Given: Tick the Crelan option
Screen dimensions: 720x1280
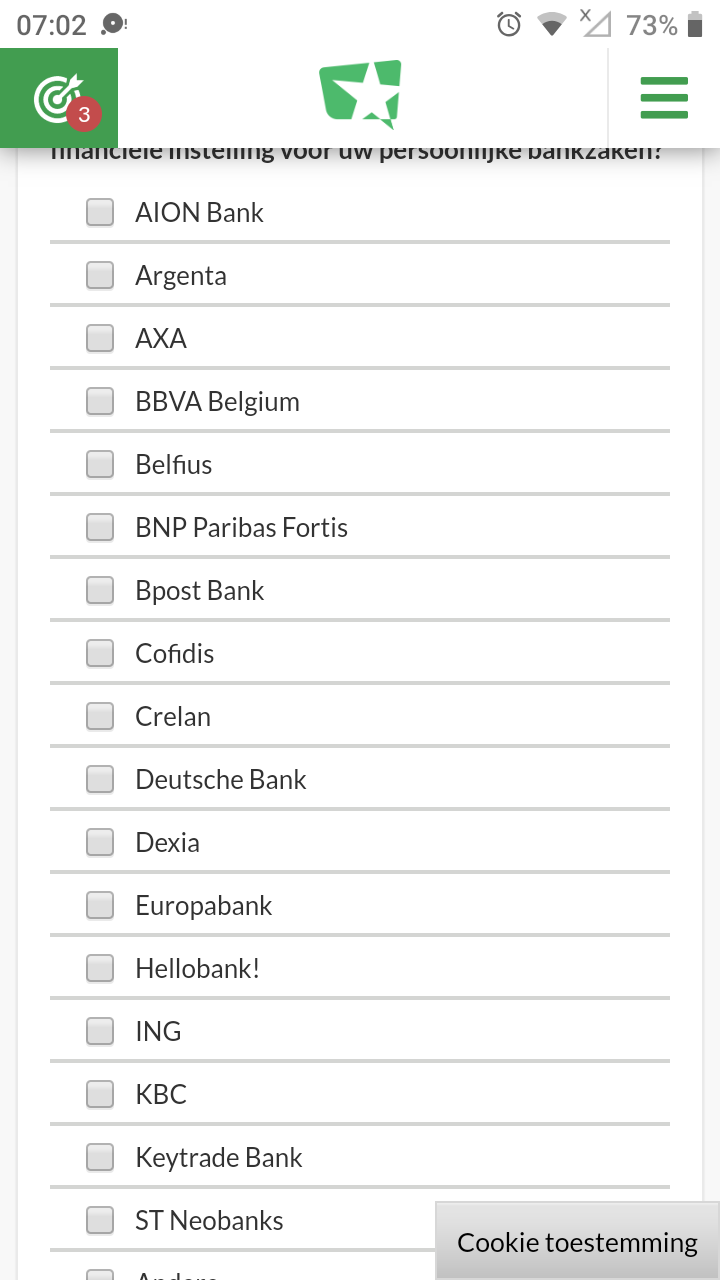Looking at the screenshot, I should pyautogui.click(x=100, y=716).
